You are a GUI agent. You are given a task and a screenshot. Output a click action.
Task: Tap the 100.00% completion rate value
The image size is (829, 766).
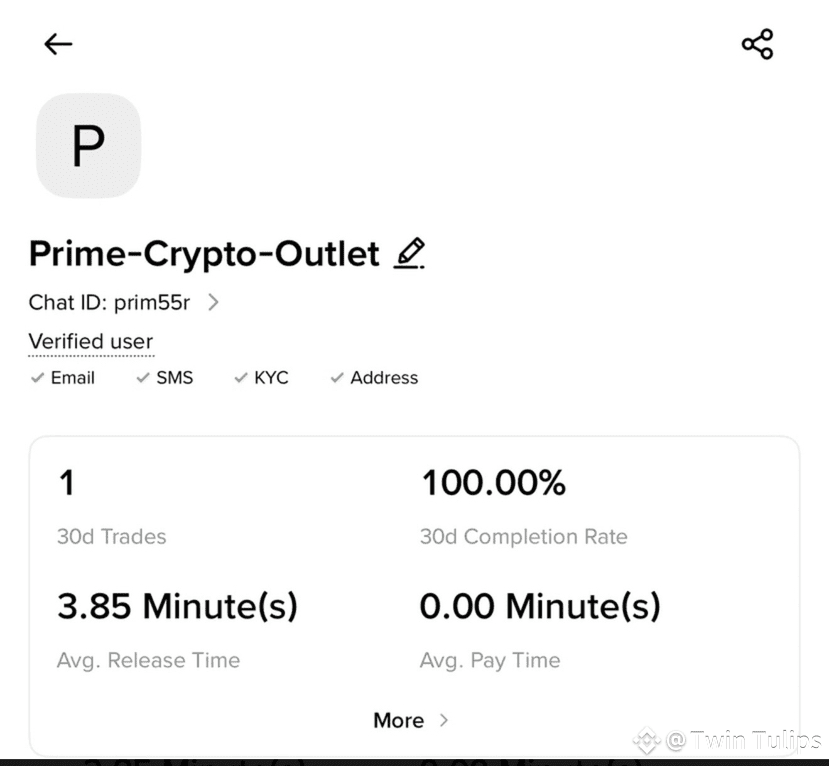[493, 483]
